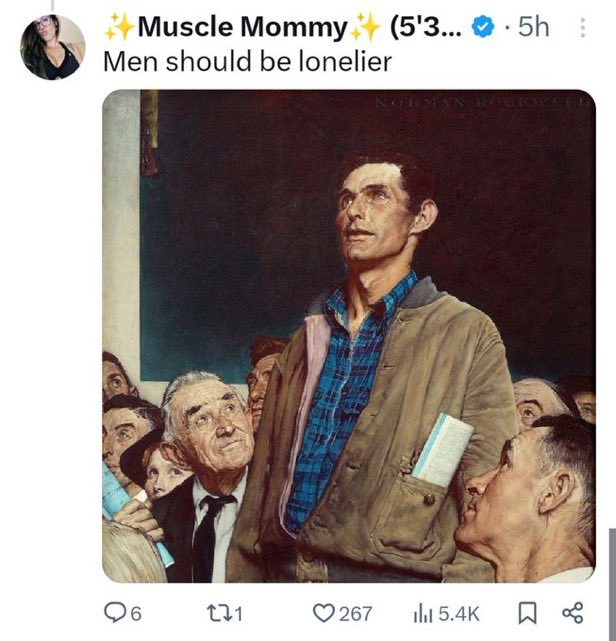Open the three-dot more options menu
This screenshot has height=641, width=616.
click(582, 28)
